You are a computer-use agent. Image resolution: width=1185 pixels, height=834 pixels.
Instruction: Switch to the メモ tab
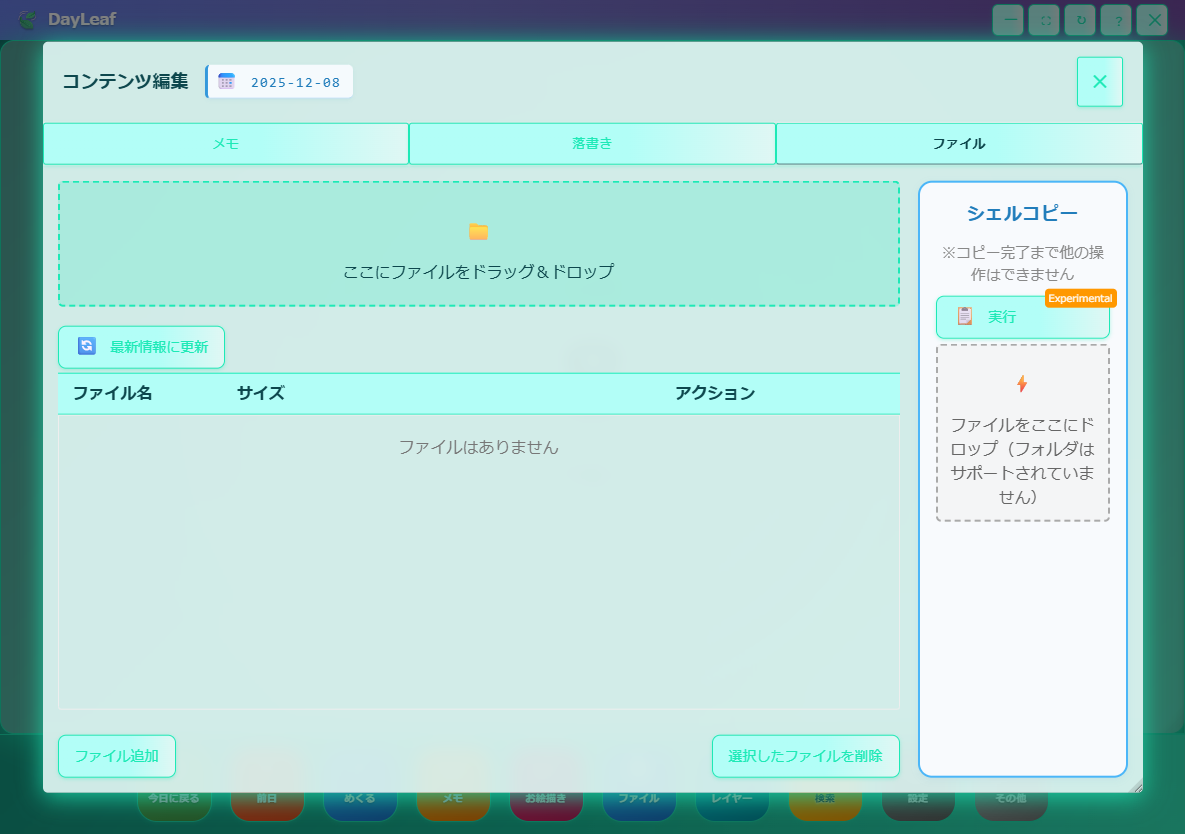click(x=226, y=144)
